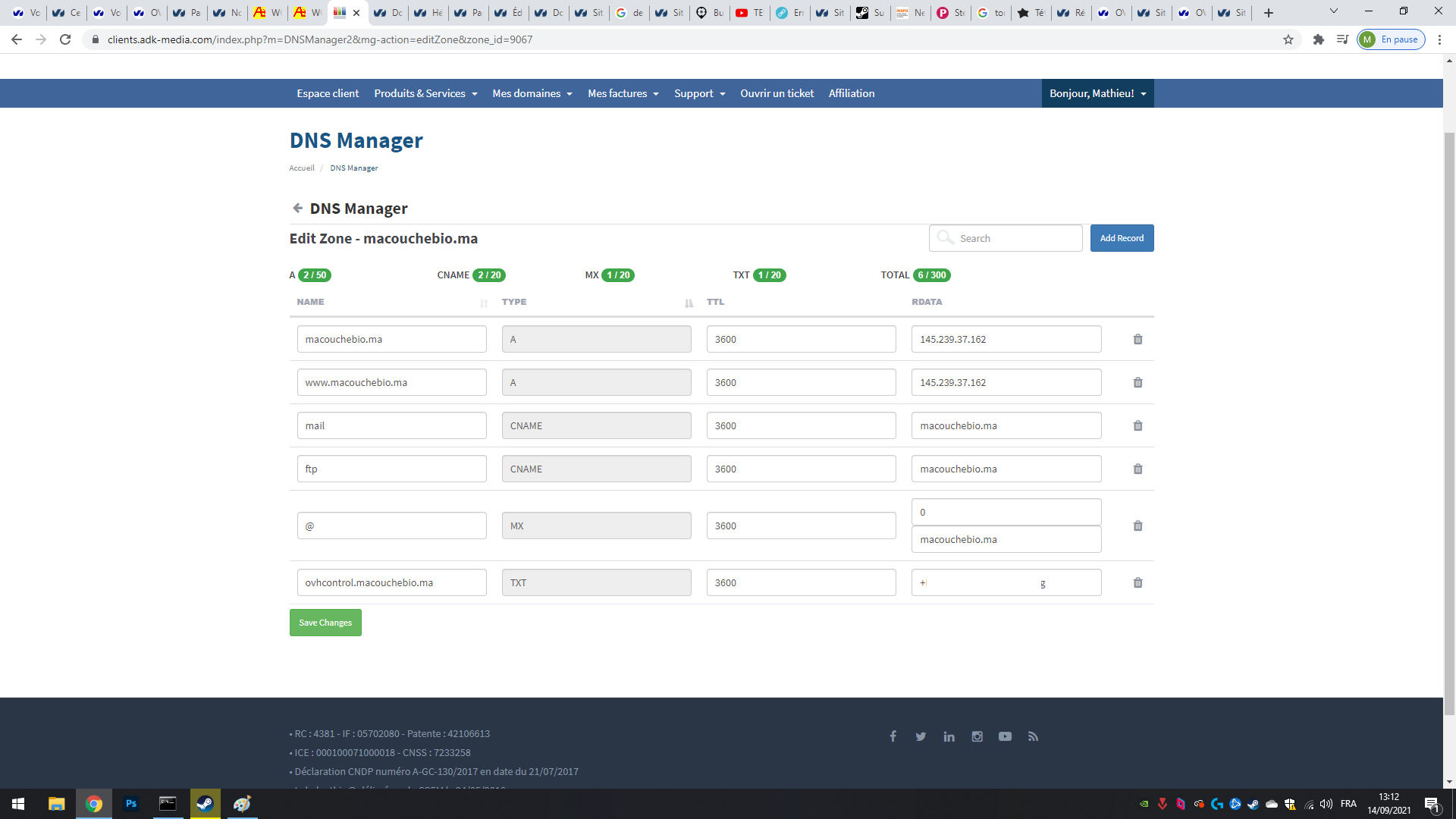Image resolution: width=1456 pixels, height=819 pixels.
Task: Click into the records Search field
Action: (x=1016, y=238)
